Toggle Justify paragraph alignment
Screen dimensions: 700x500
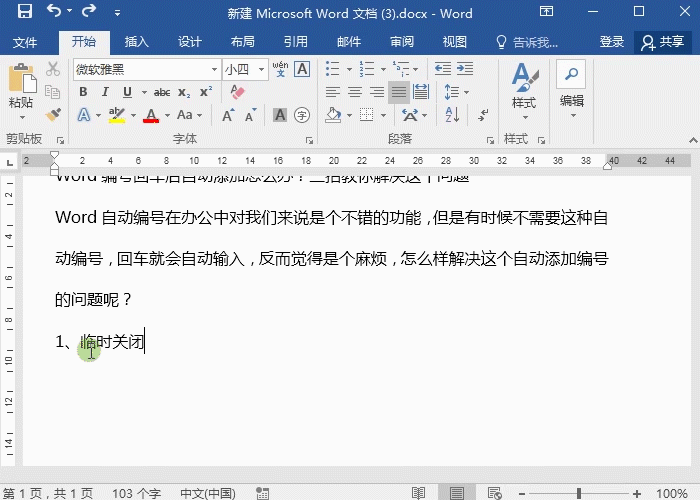click(x=399, y=92)
